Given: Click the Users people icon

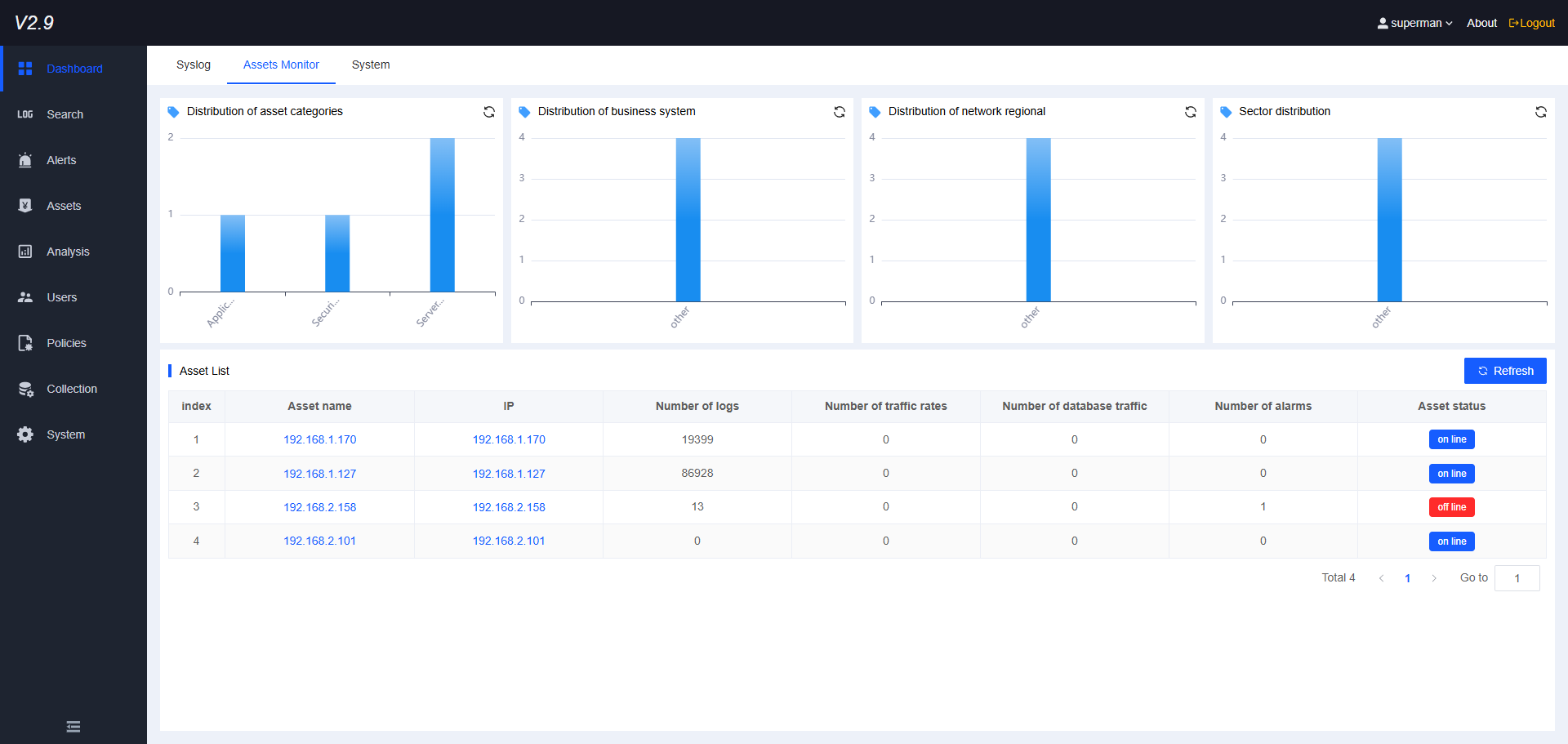Looking at the screenshot, I should pos(25,297).
